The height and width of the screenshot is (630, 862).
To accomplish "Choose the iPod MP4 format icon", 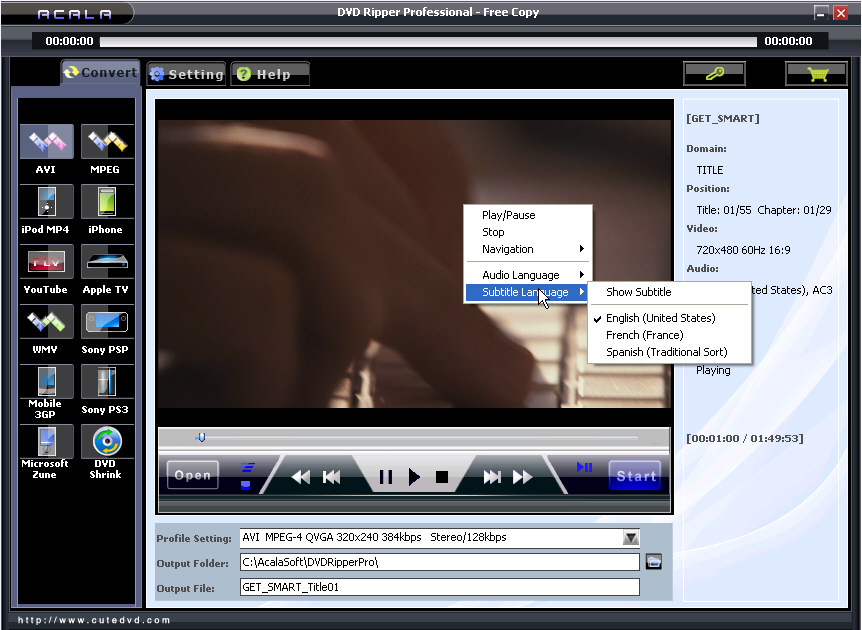I will click(x=47, y=202).
